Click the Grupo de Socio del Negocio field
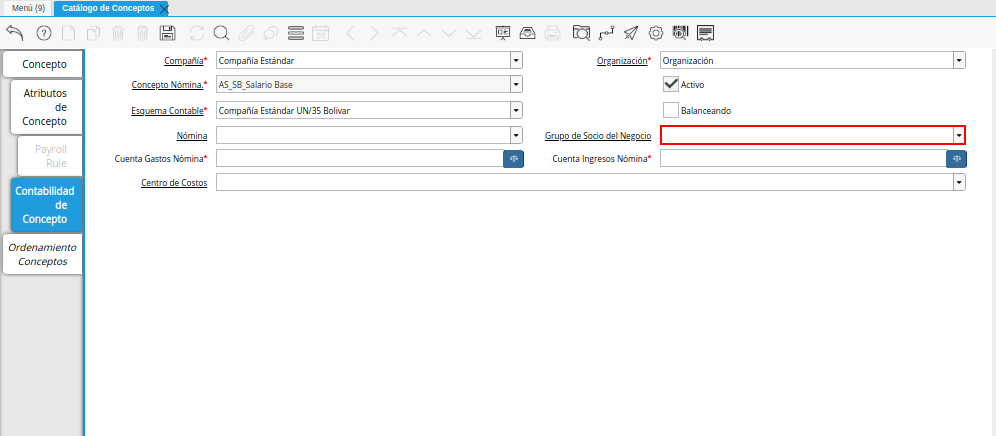This screenshot has width=996, height=436. pos(807,135)
